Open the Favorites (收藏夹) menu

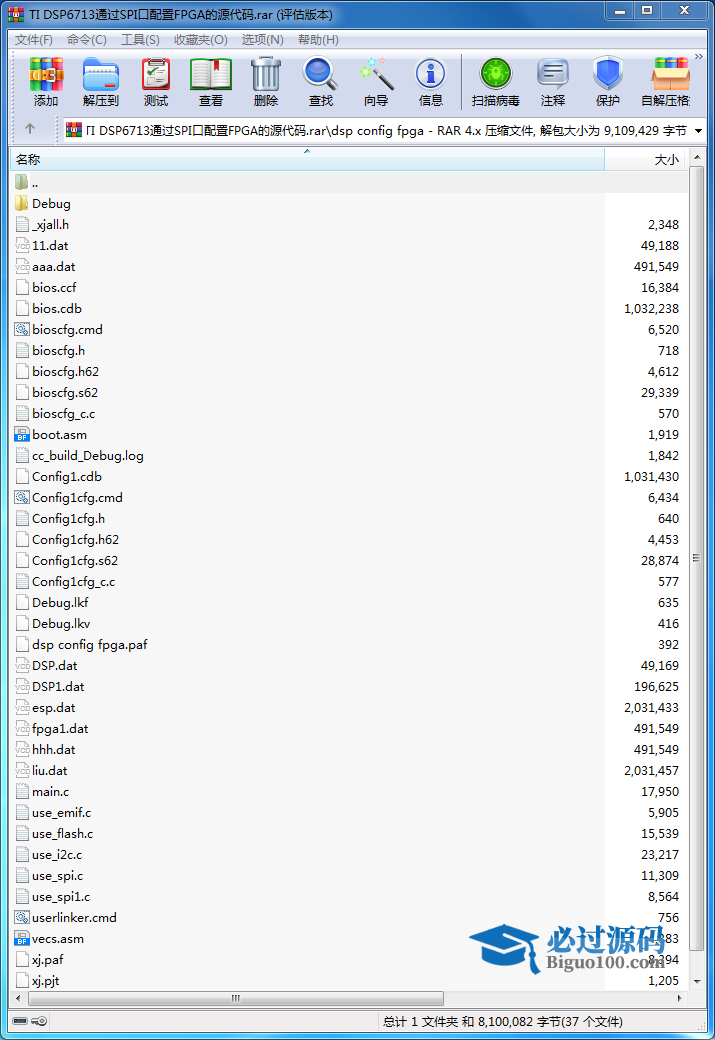coord(200,40)
